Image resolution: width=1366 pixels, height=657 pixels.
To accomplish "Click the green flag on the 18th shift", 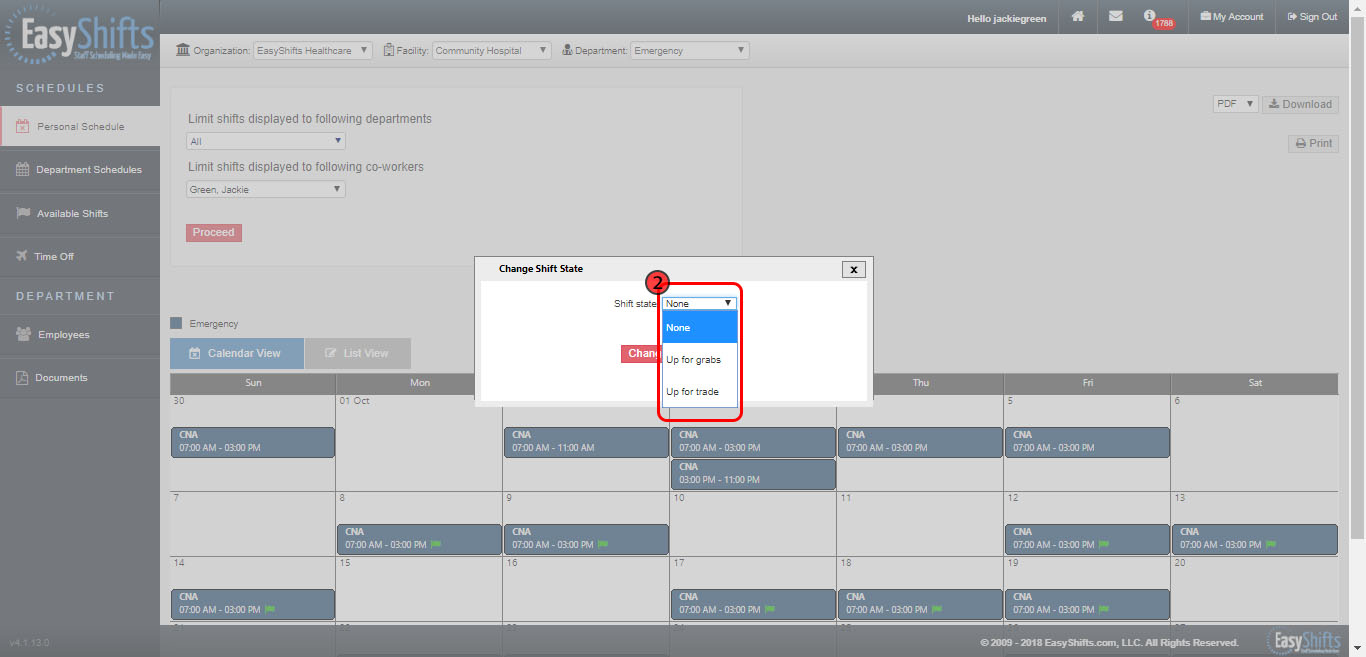I will 936,609.
